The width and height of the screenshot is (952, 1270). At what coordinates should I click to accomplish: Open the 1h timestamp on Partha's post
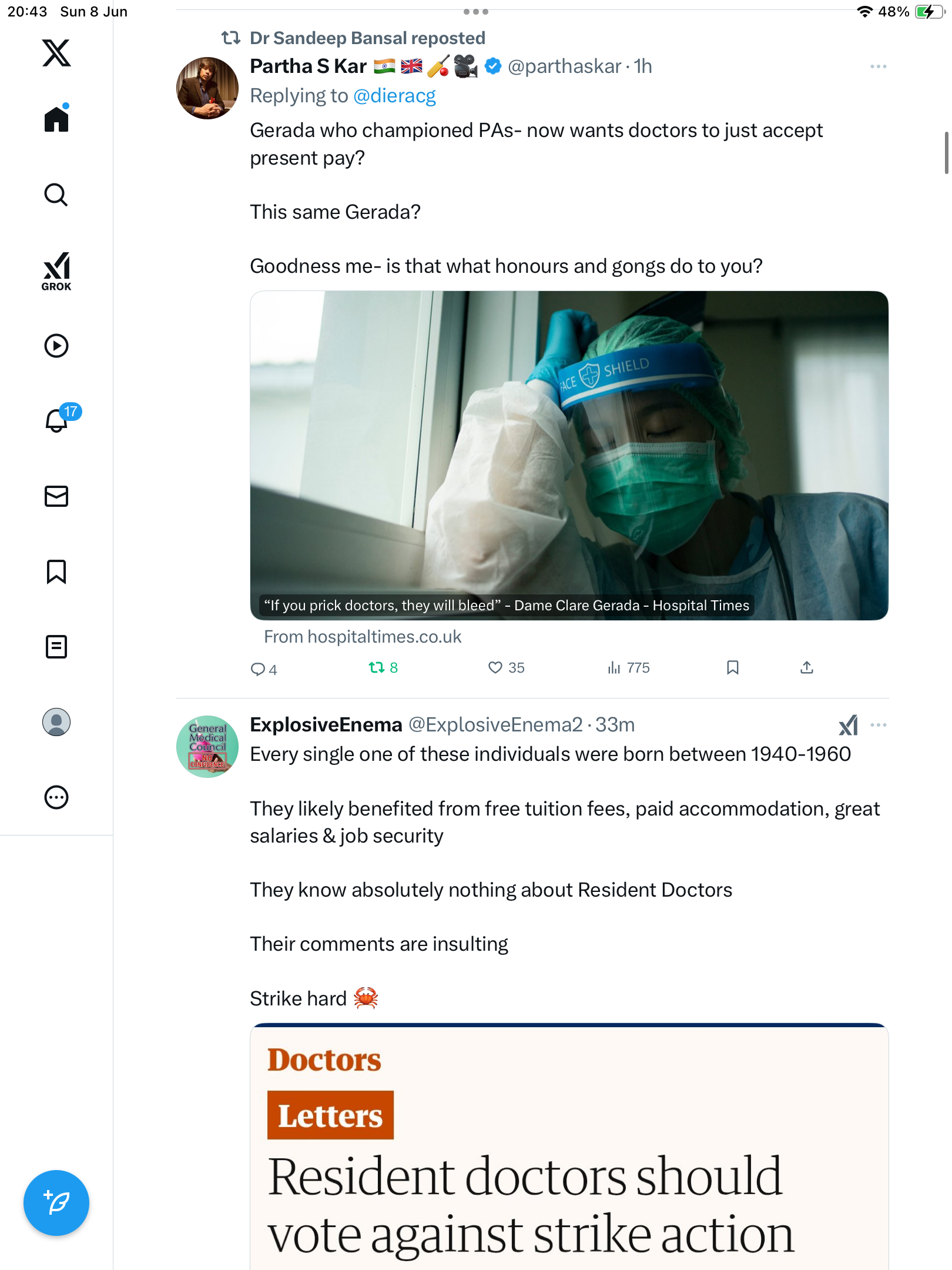tap(643, 66)
